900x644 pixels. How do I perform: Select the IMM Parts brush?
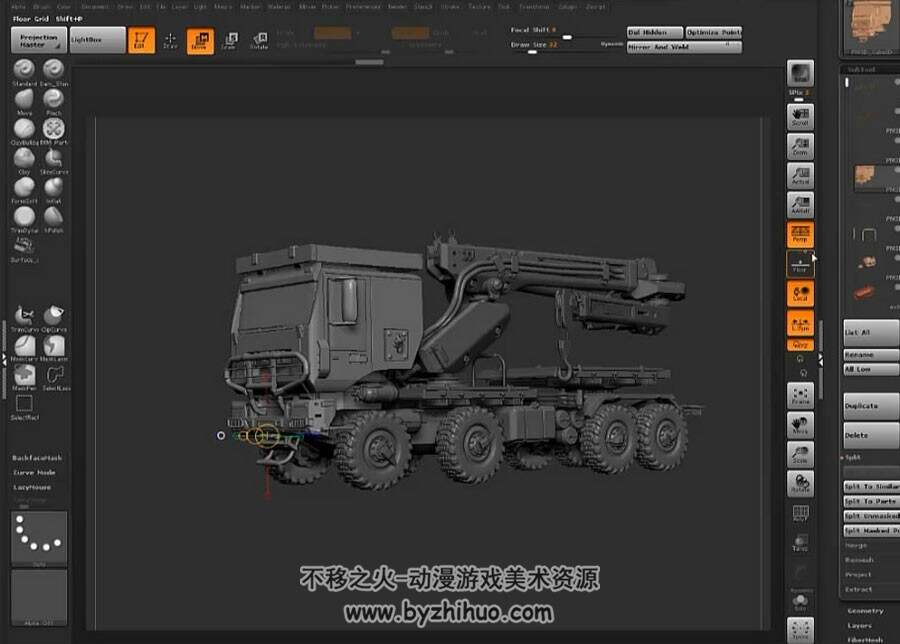pos(53,129)
